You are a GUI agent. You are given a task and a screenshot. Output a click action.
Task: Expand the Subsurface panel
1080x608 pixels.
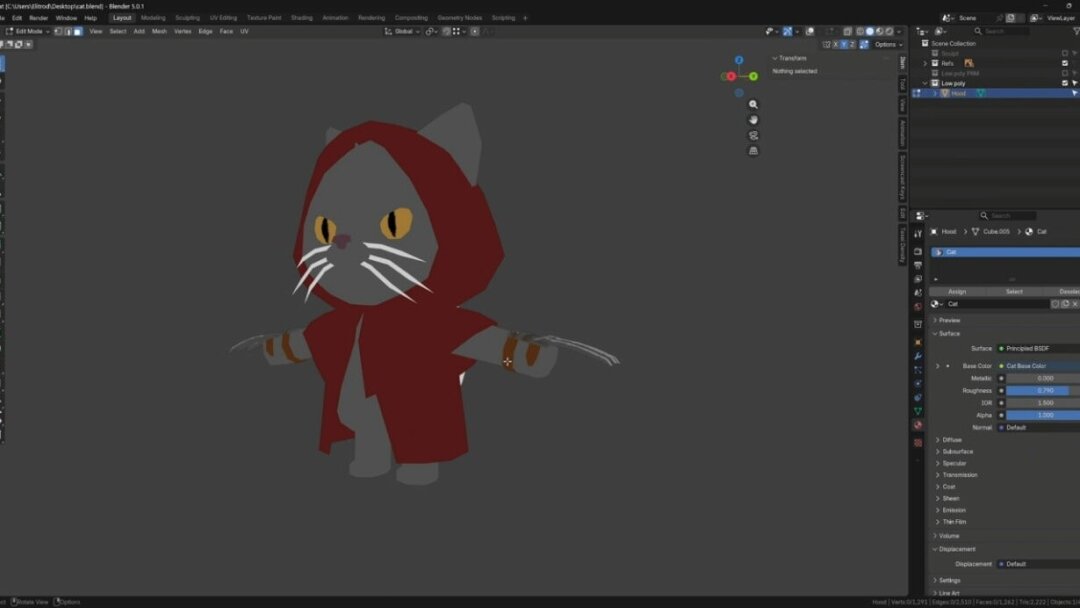(x=957, y=451)
